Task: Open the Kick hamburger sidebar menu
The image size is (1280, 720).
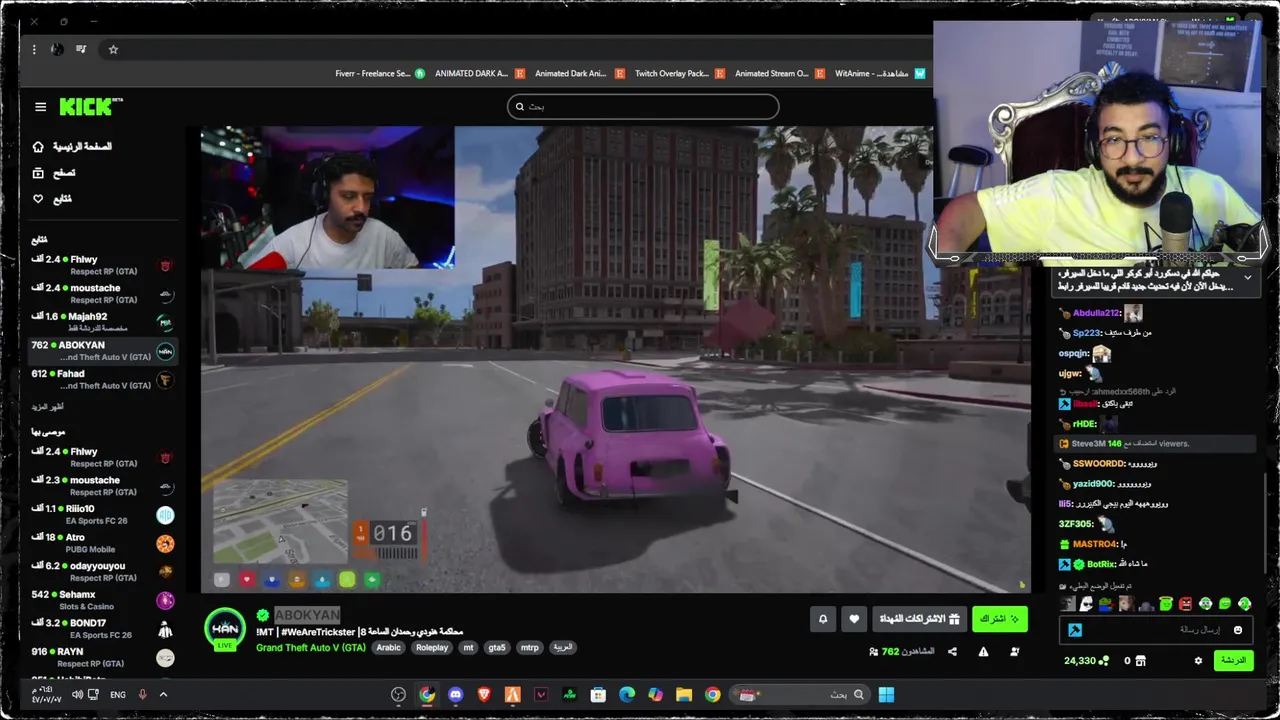Action: click(x=40, y=107)
